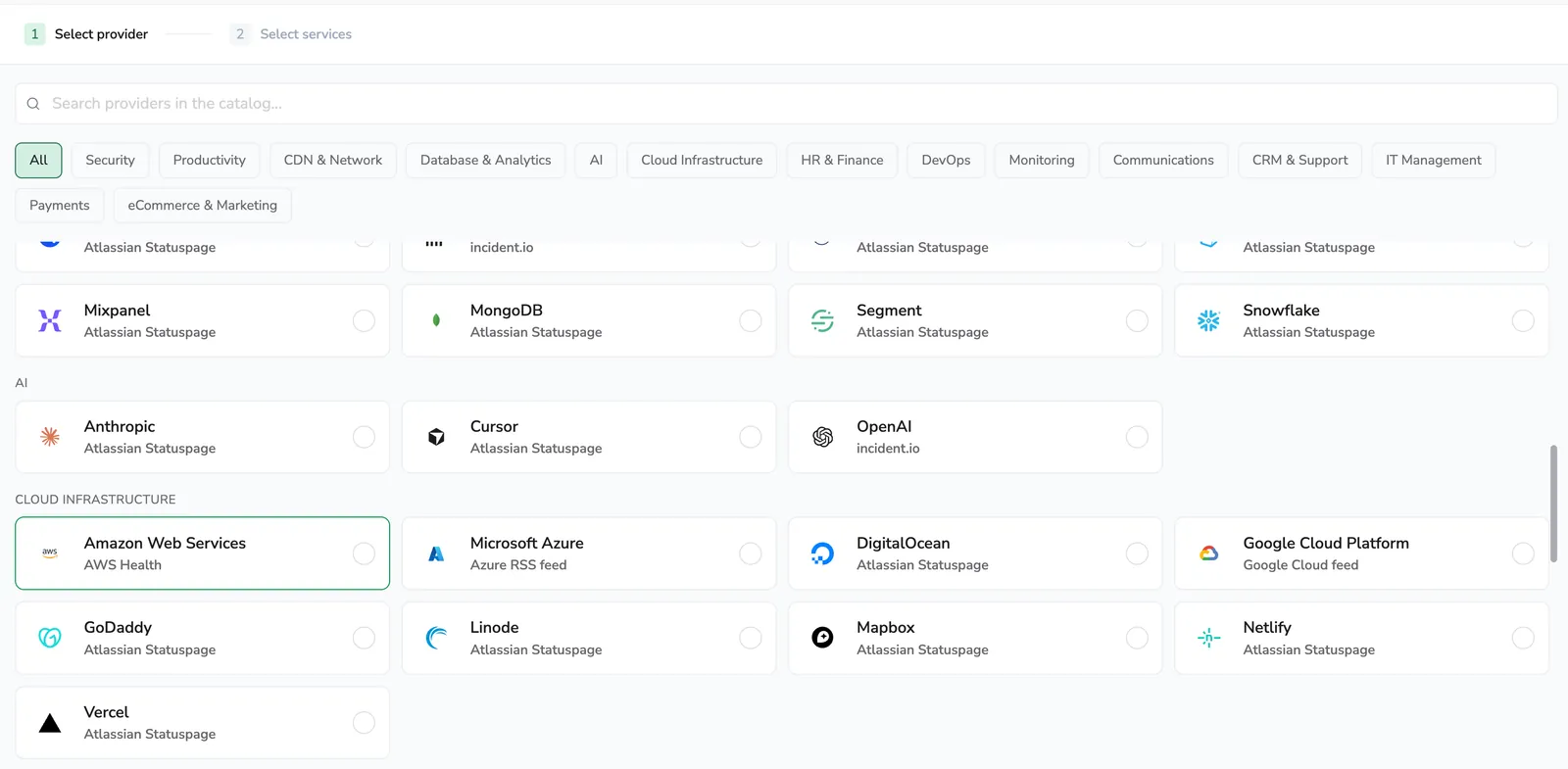
Task: Filter by the Monitoring category
Action: [1042, 161]
